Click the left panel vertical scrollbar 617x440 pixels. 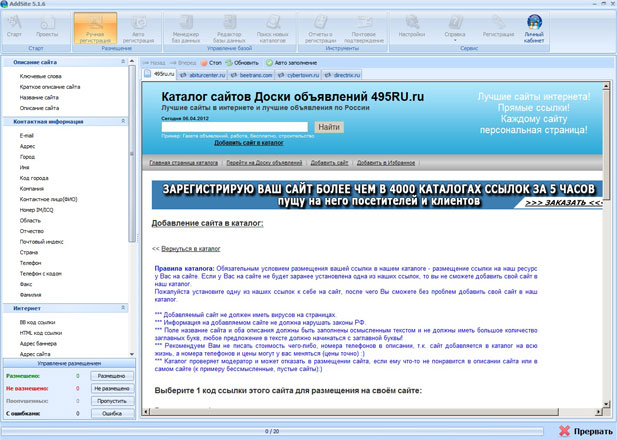pyautogui.click(x=132, y=153)
